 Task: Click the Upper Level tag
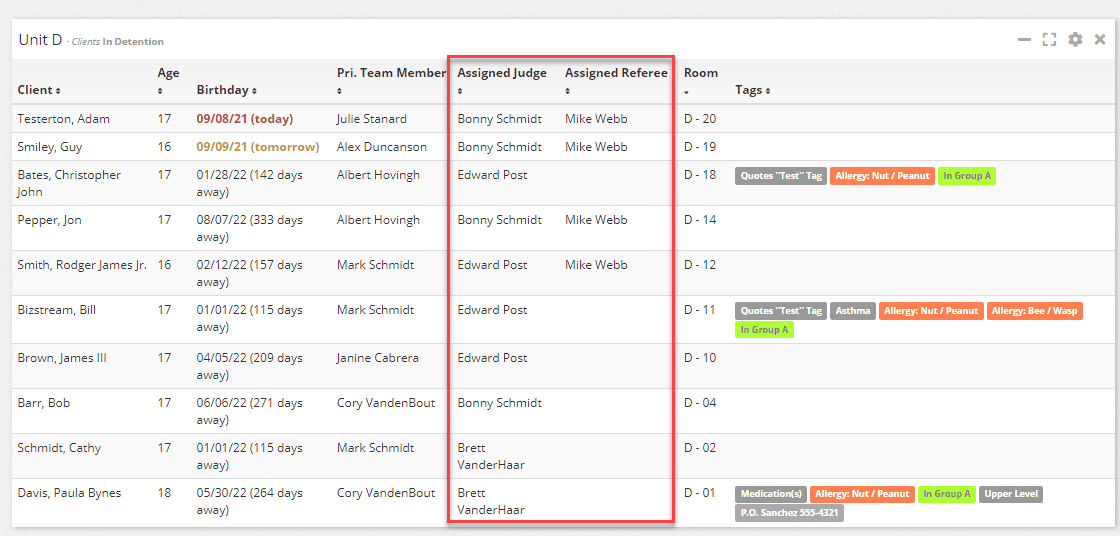point(1011,494)
